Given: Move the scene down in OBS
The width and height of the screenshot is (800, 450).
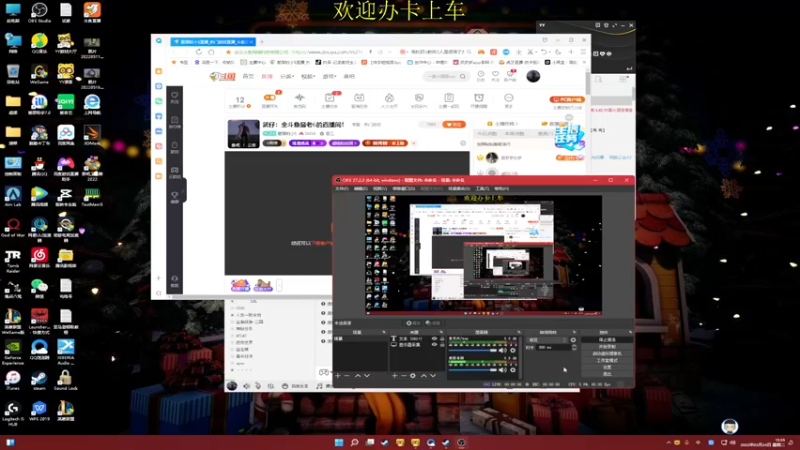Looking at the screenshot, I should tap(367, 376).
